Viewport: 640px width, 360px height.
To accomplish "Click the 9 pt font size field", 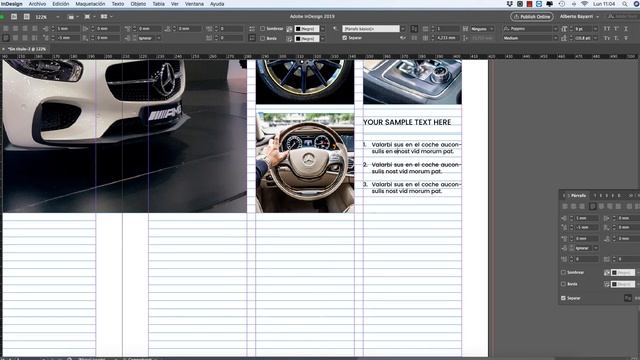I will pos(583,29).
